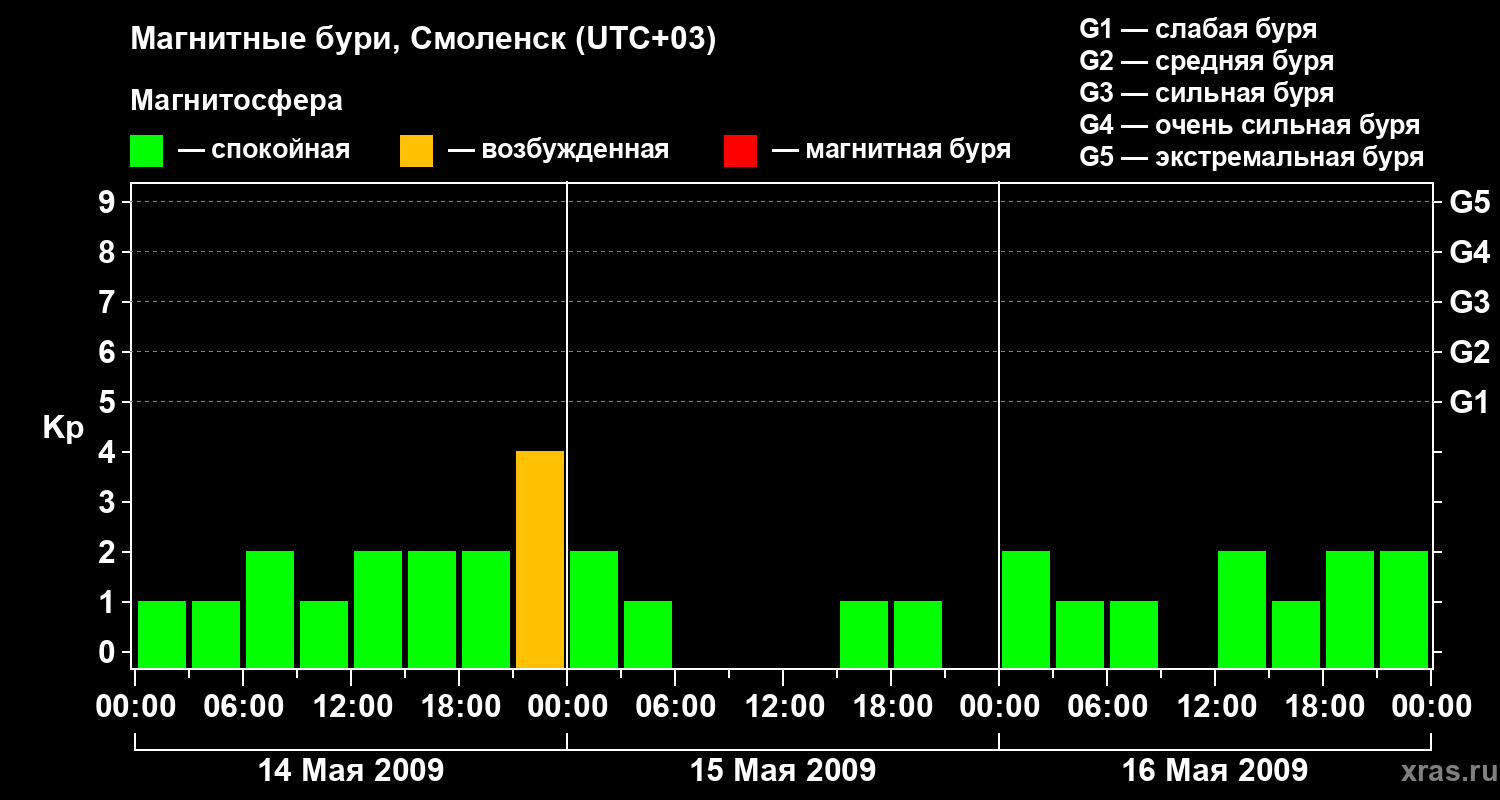Click the first green bar on 14 May

click(x=162, y=634)
